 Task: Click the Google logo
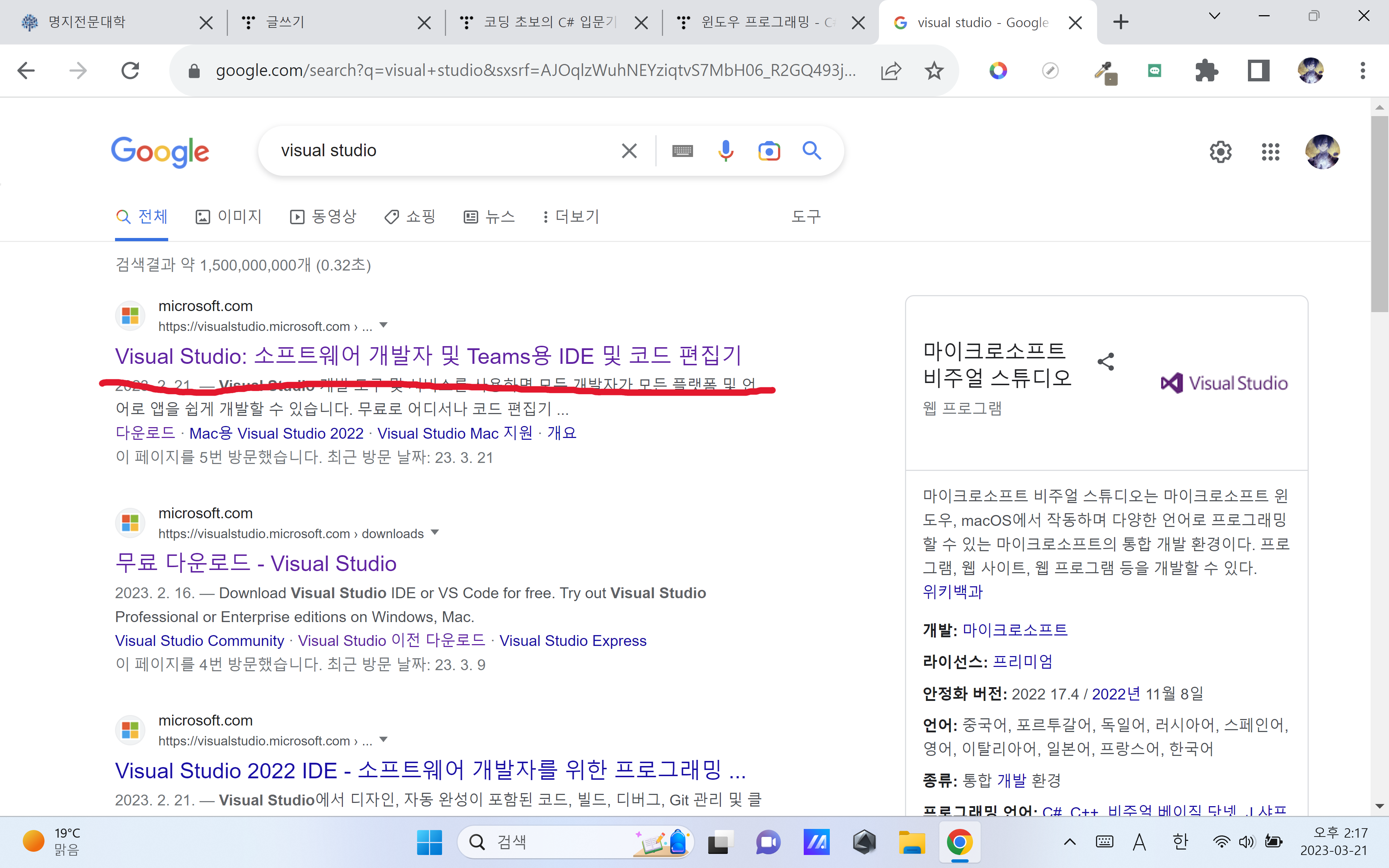pos(160,152)
